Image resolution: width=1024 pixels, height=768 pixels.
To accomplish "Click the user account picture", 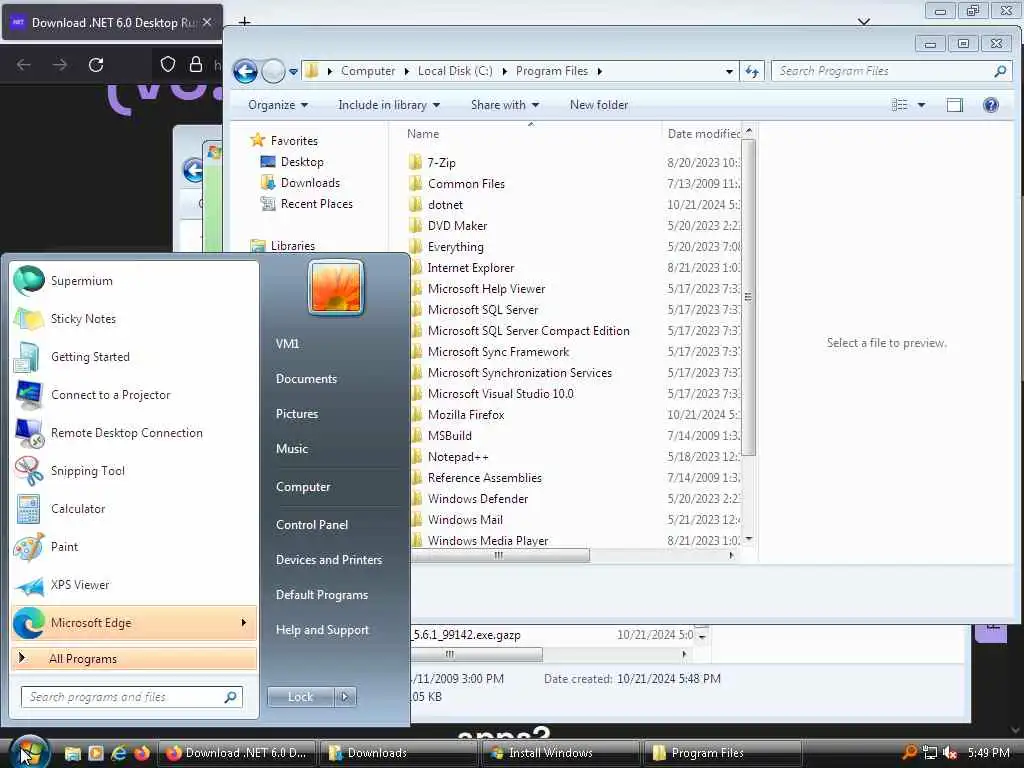I will [x=336, y=287].
